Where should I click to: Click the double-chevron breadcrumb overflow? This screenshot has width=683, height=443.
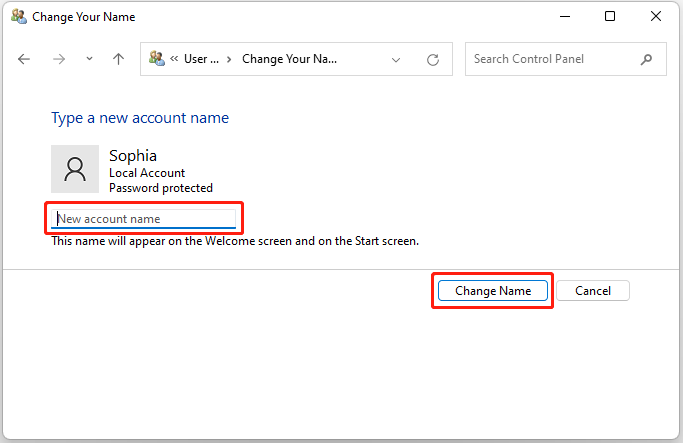click(x=174, y=59)
